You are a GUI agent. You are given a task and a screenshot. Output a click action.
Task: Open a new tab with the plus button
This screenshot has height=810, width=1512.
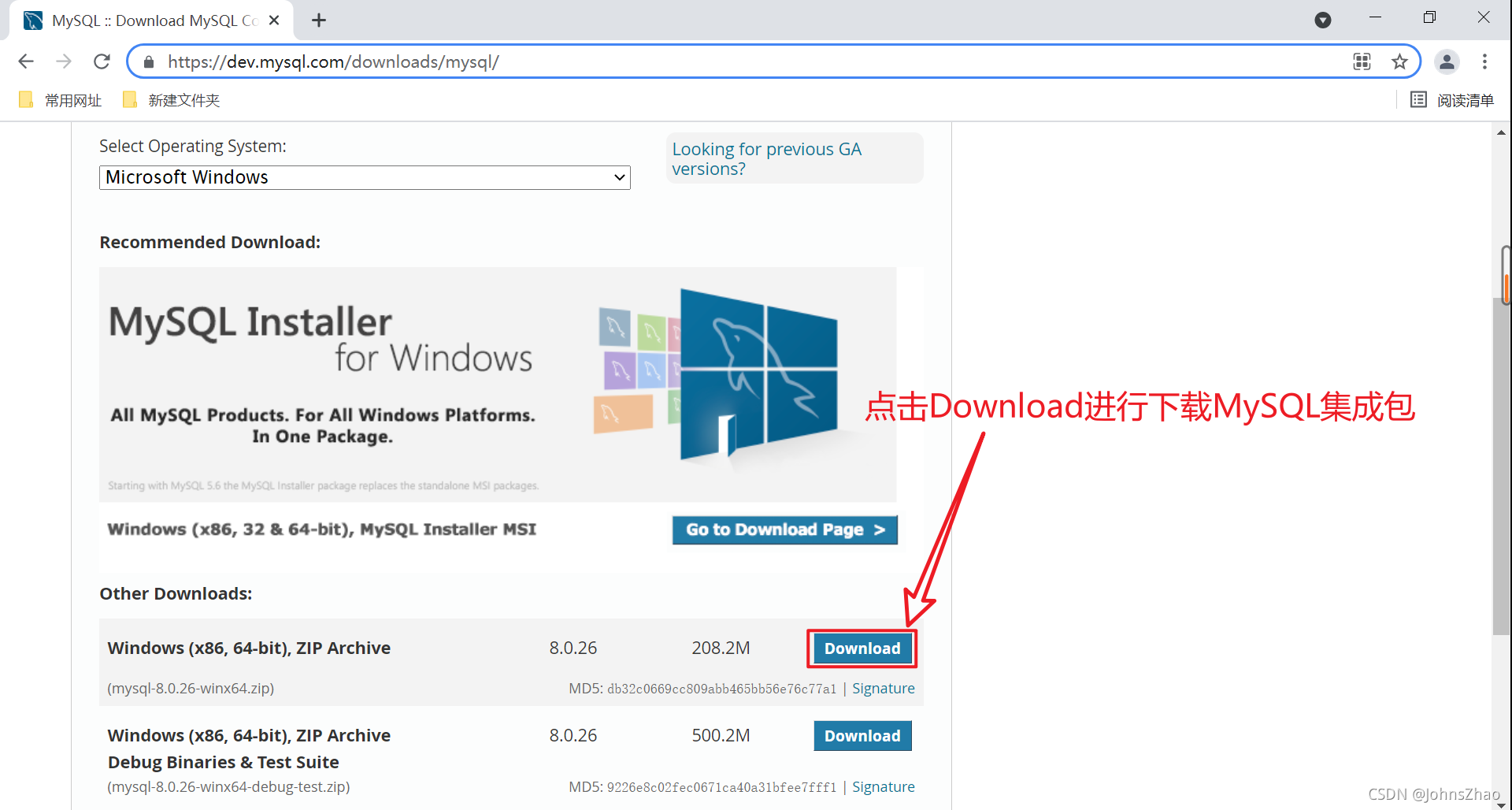pos(318,20)
